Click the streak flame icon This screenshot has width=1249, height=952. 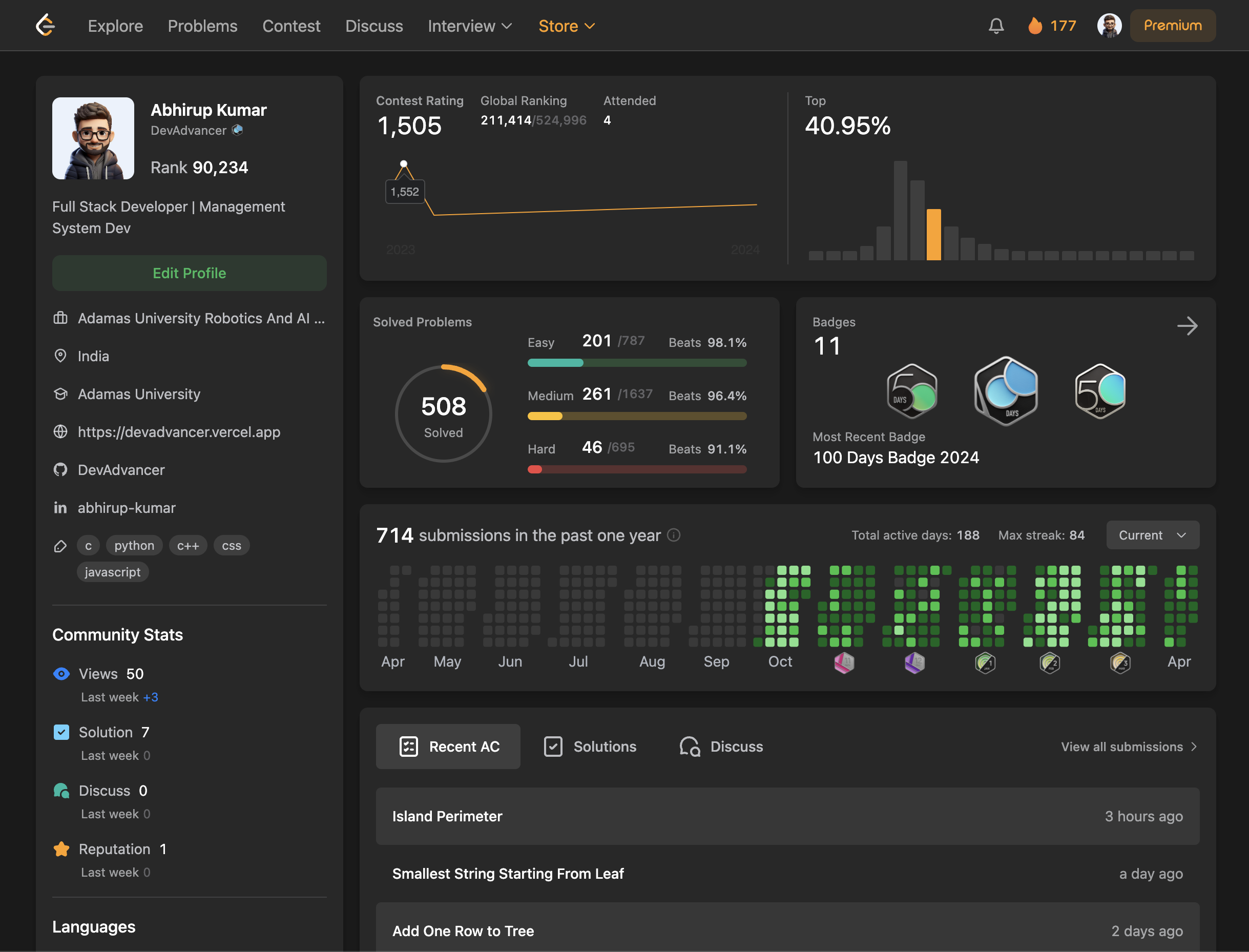pos(1035,26)
